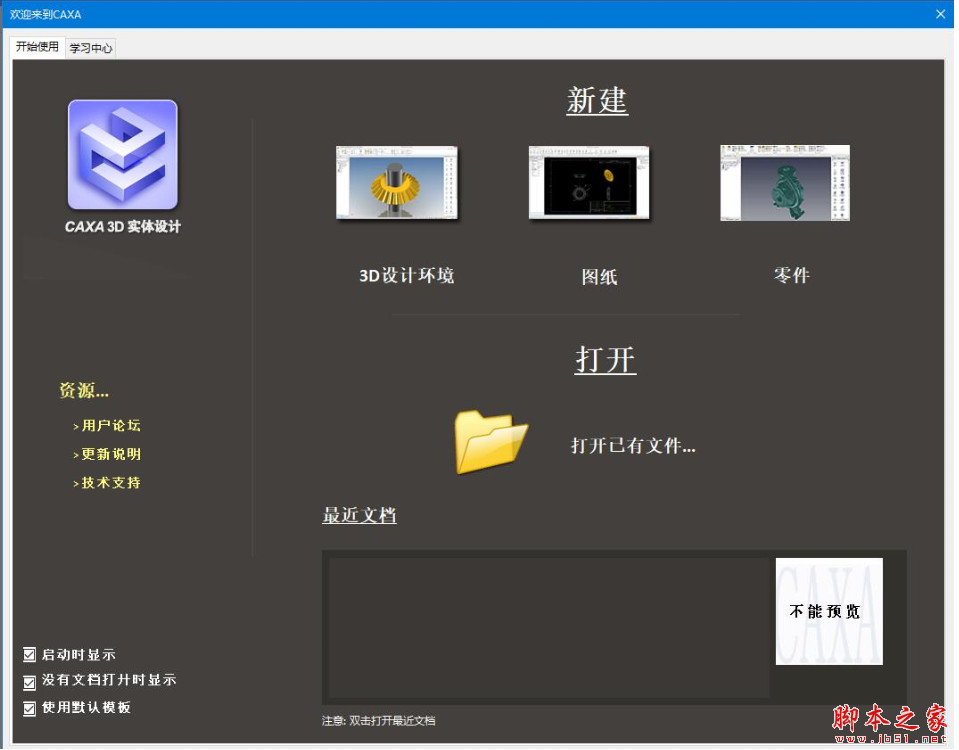Expand the 资源 section
This screenshot has height=750, width=959.
(x=84, y=390)
